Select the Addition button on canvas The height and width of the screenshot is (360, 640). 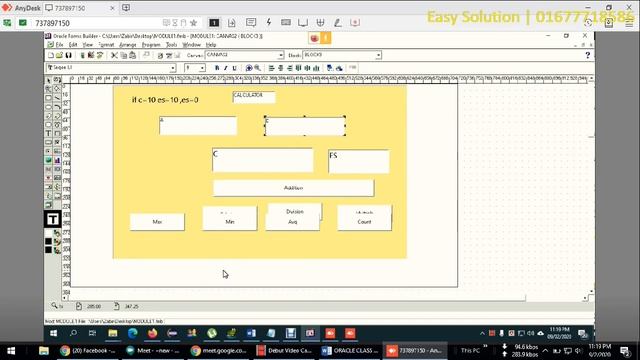click(293, 188)
